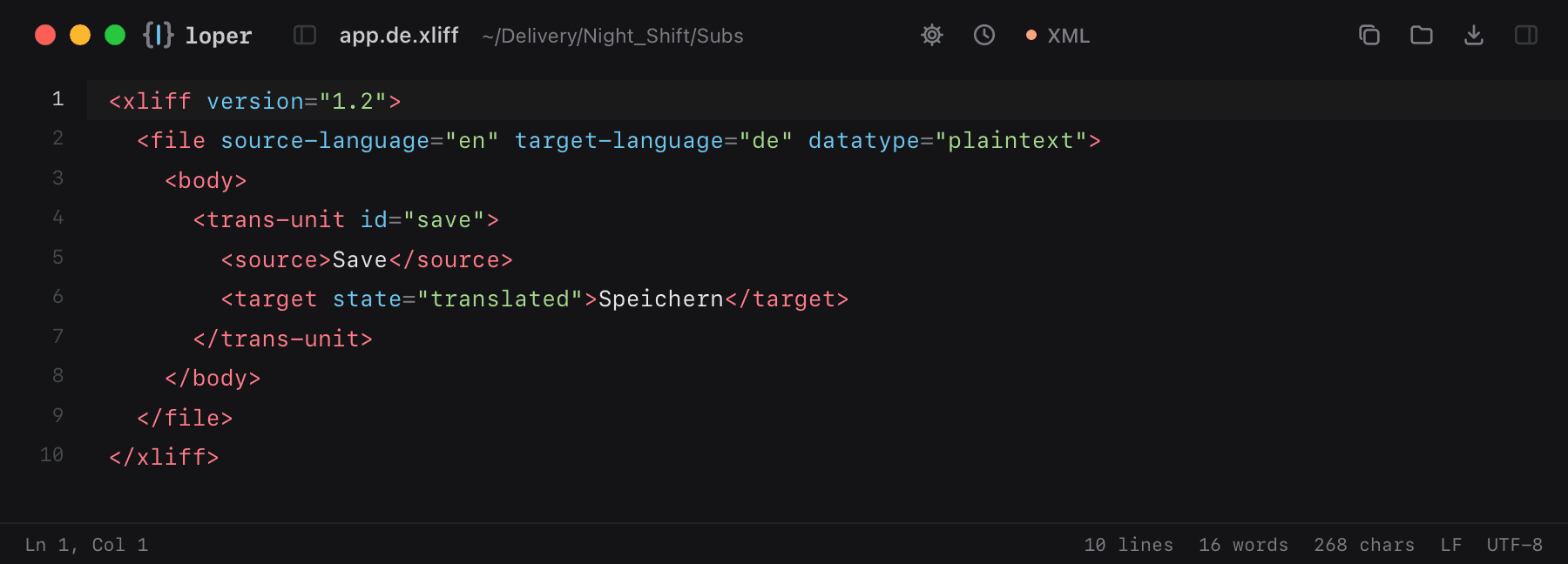Open the history clock icon
Screen dimensions: 1568x564
(x=984, y=35)
